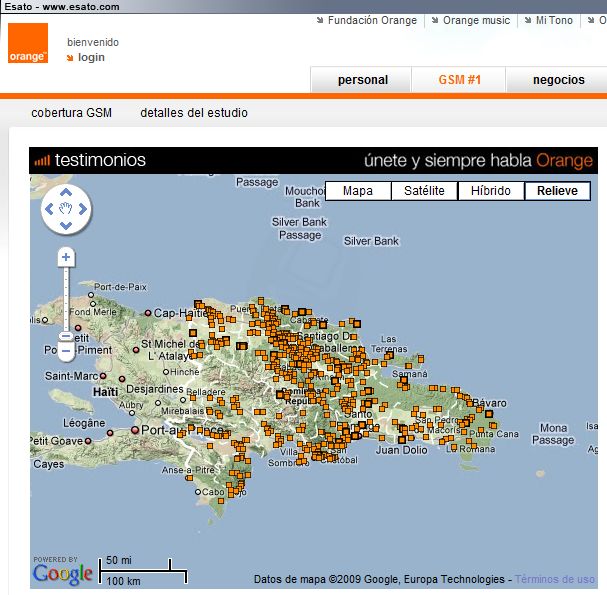607x595 pixels.
Task: Pan the map up arrow
Action: (66, 192)
